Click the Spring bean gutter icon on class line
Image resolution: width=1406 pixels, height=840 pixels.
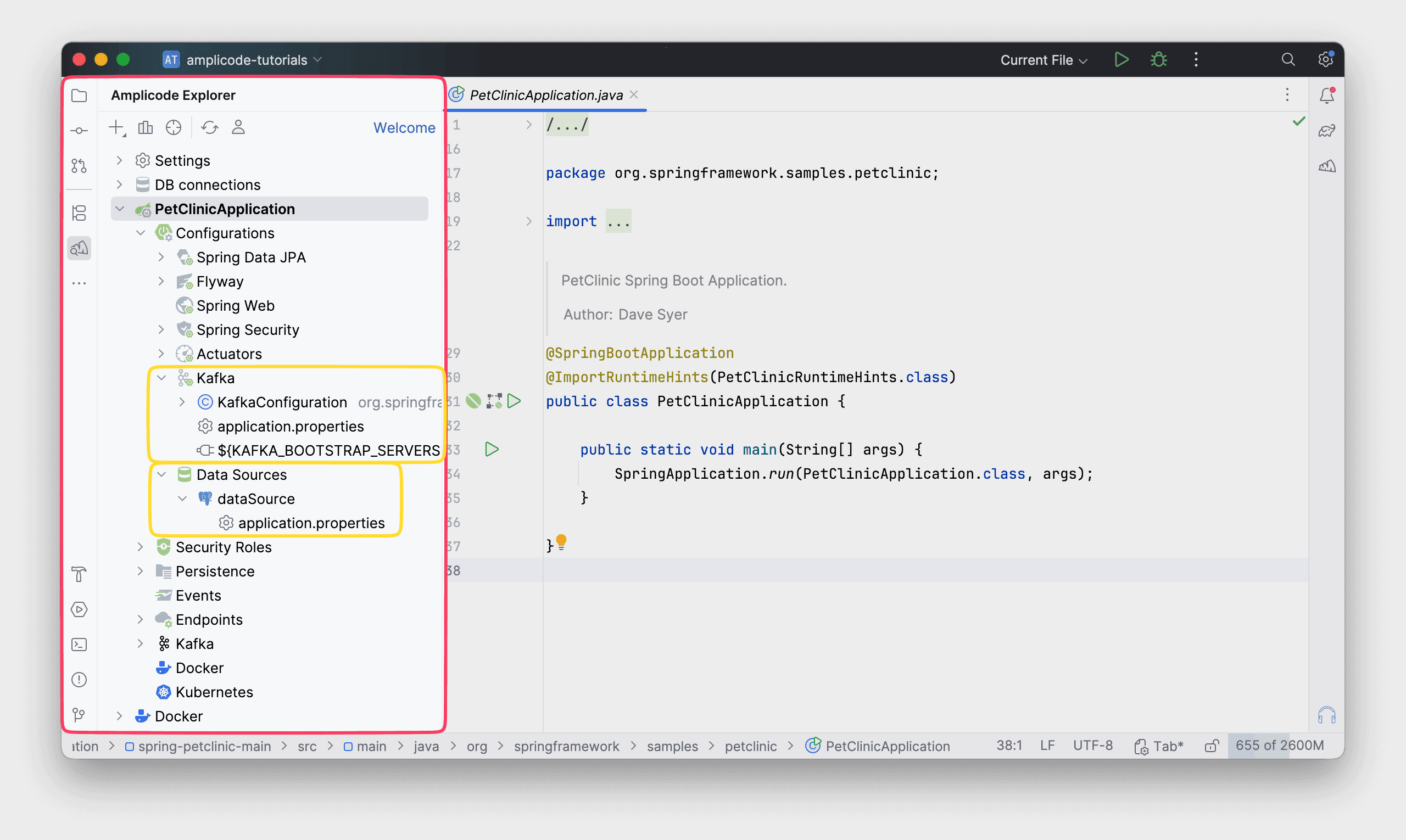click(x=473, y=401)
